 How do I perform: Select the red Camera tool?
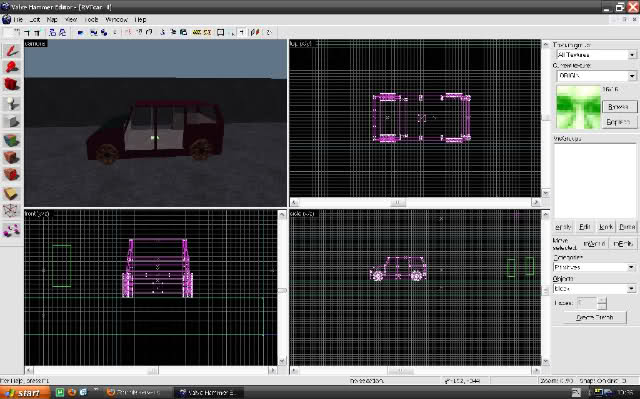[11, 84]
